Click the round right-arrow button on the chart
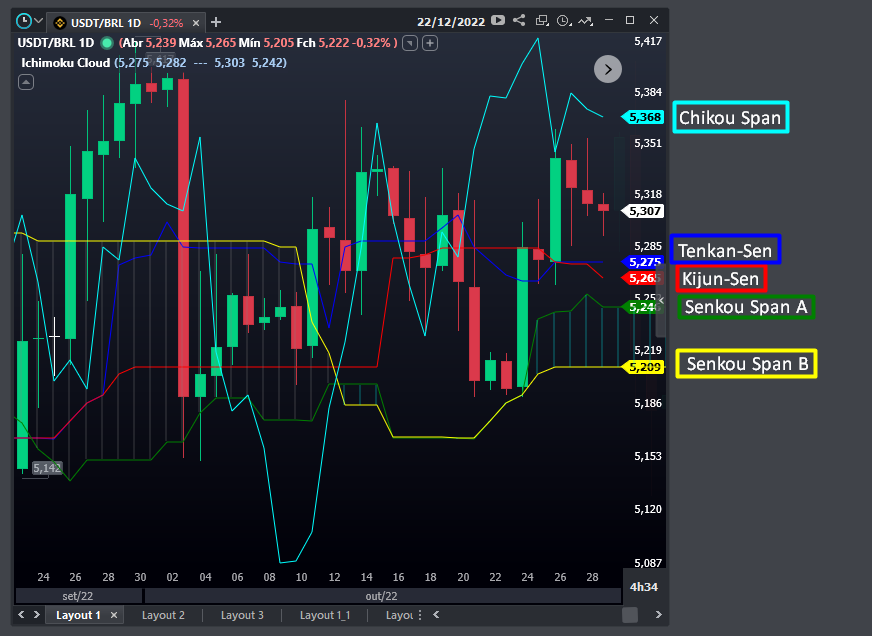 [608, 69]
